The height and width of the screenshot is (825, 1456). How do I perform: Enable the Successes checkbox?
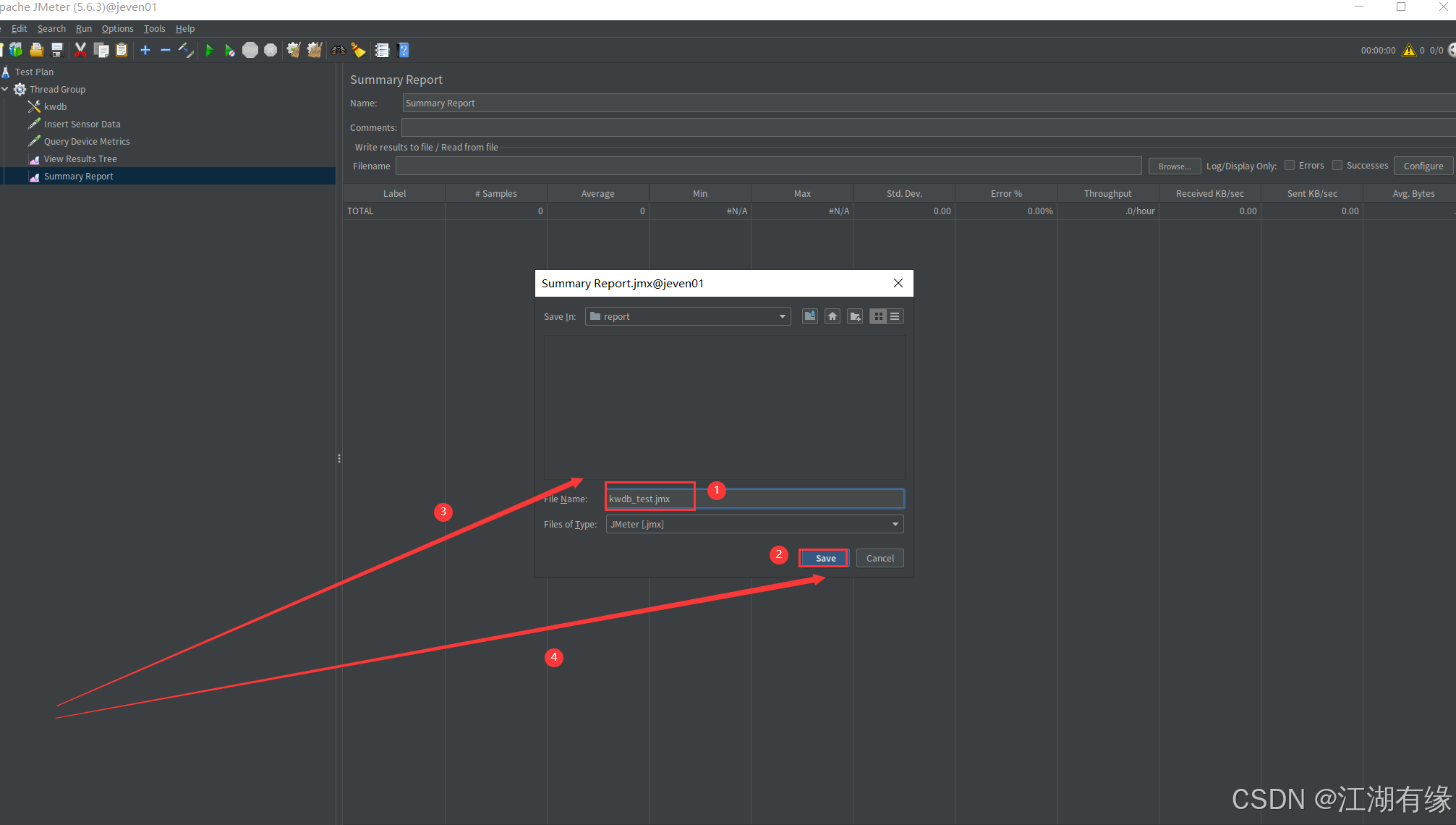coord(1337,165)
